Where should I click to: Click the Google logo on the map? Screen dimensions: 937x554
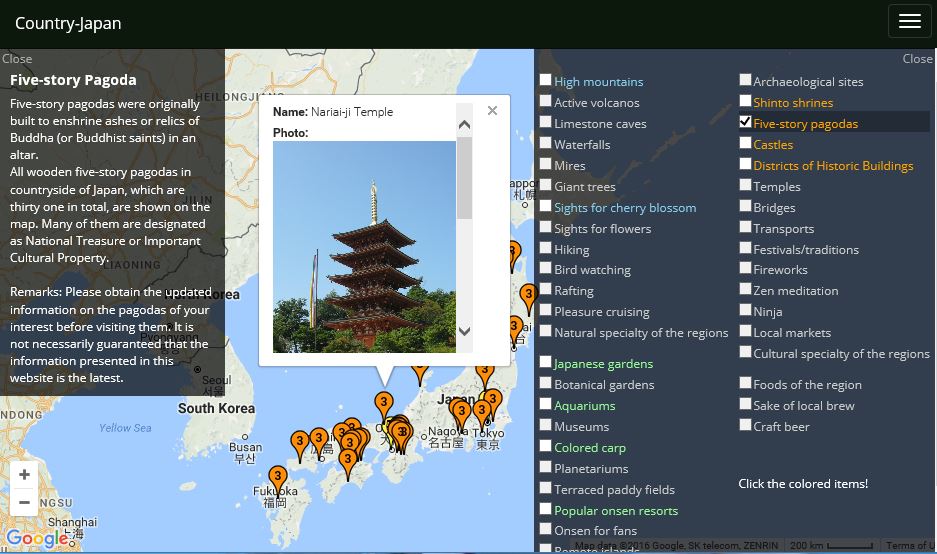coord(37,539)
